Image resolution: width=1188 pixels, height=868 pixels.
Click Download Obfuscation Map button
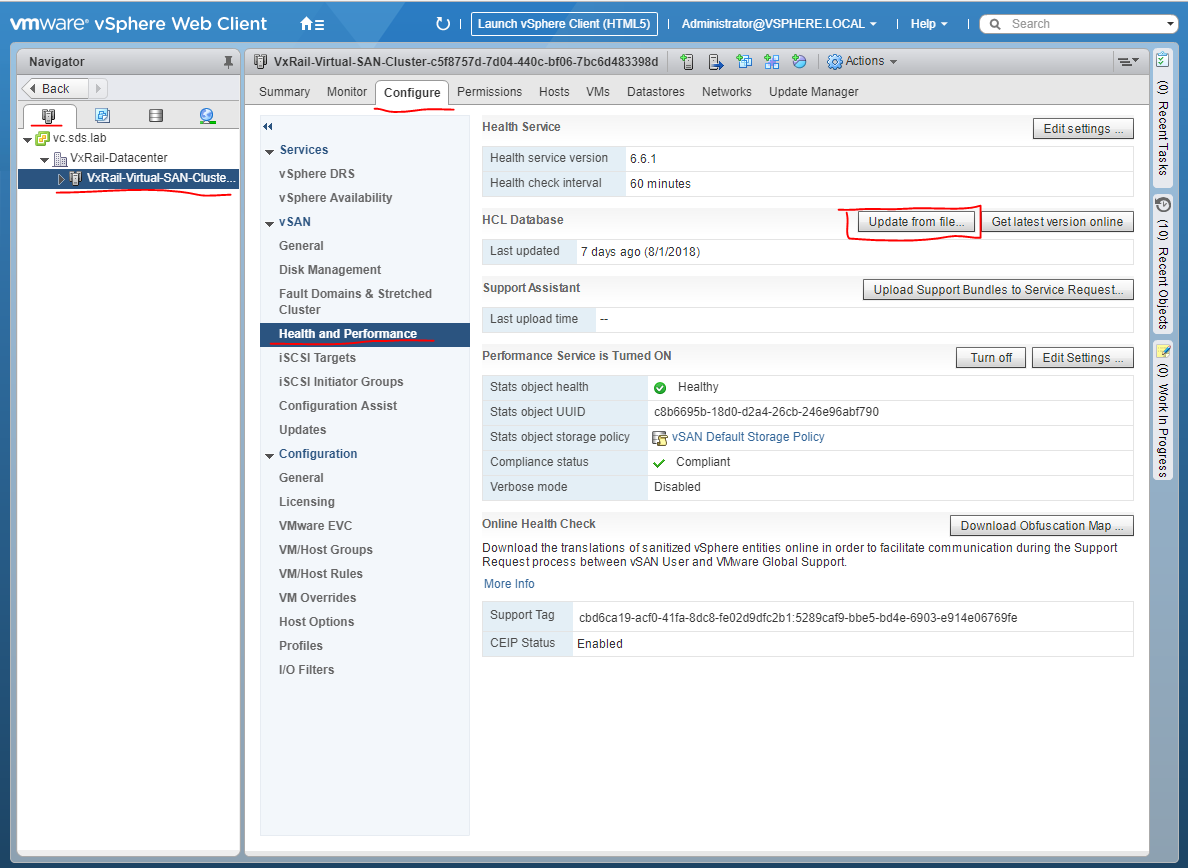pos(1042,526)
